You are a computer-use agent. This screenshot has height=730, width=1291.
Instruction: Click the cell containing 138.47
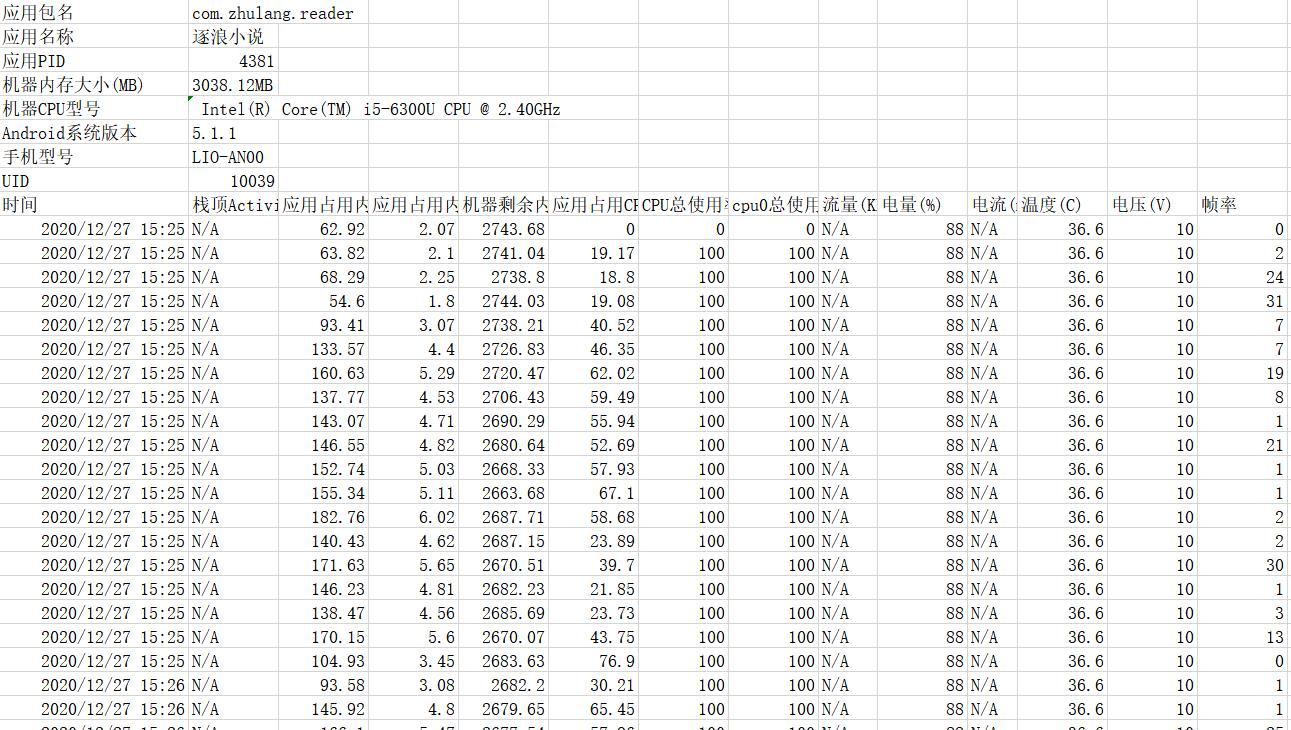(324, 613)
